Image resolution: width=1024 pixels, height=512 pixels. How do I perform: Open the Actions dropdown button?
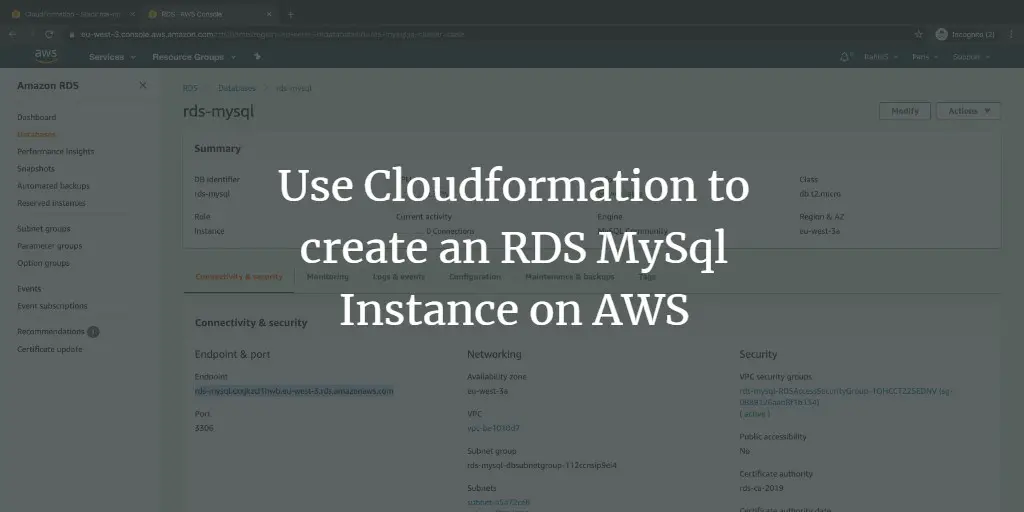pyautogui.click(x=968, y=111)
